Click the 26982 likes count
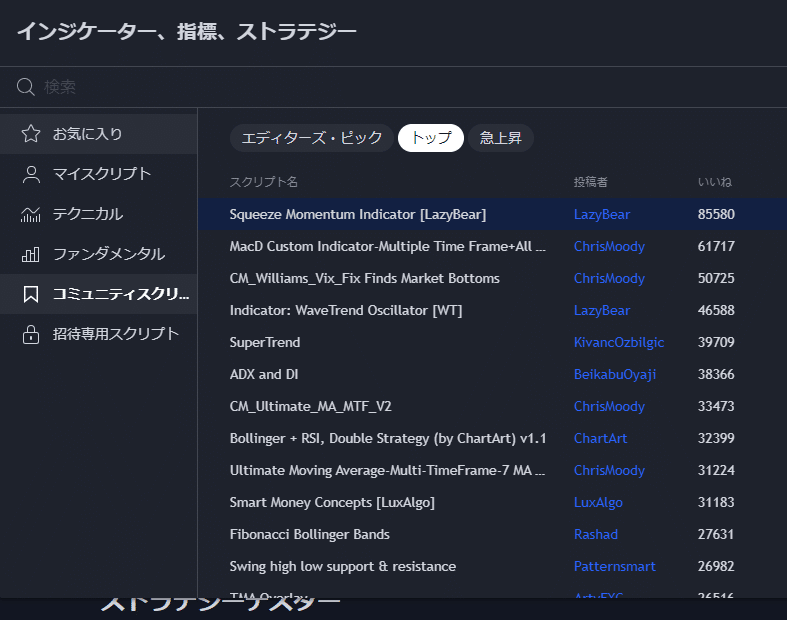The width and height of the screenshot is (787, 620). (x=716, y=567)
